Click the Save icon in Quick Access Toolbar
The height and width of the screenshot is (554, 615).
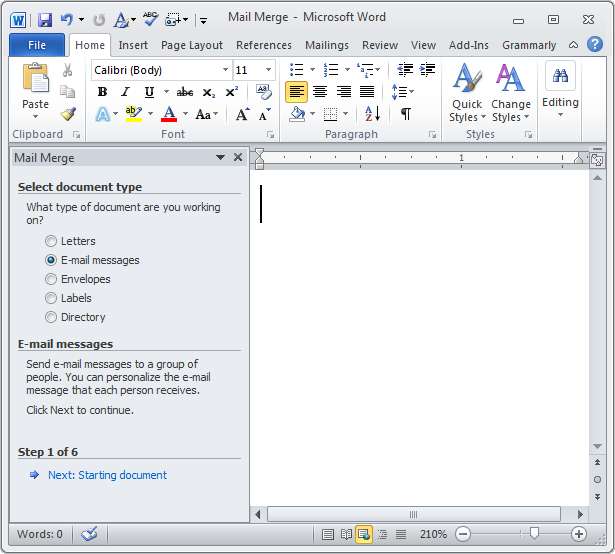[x=45, y=19]
